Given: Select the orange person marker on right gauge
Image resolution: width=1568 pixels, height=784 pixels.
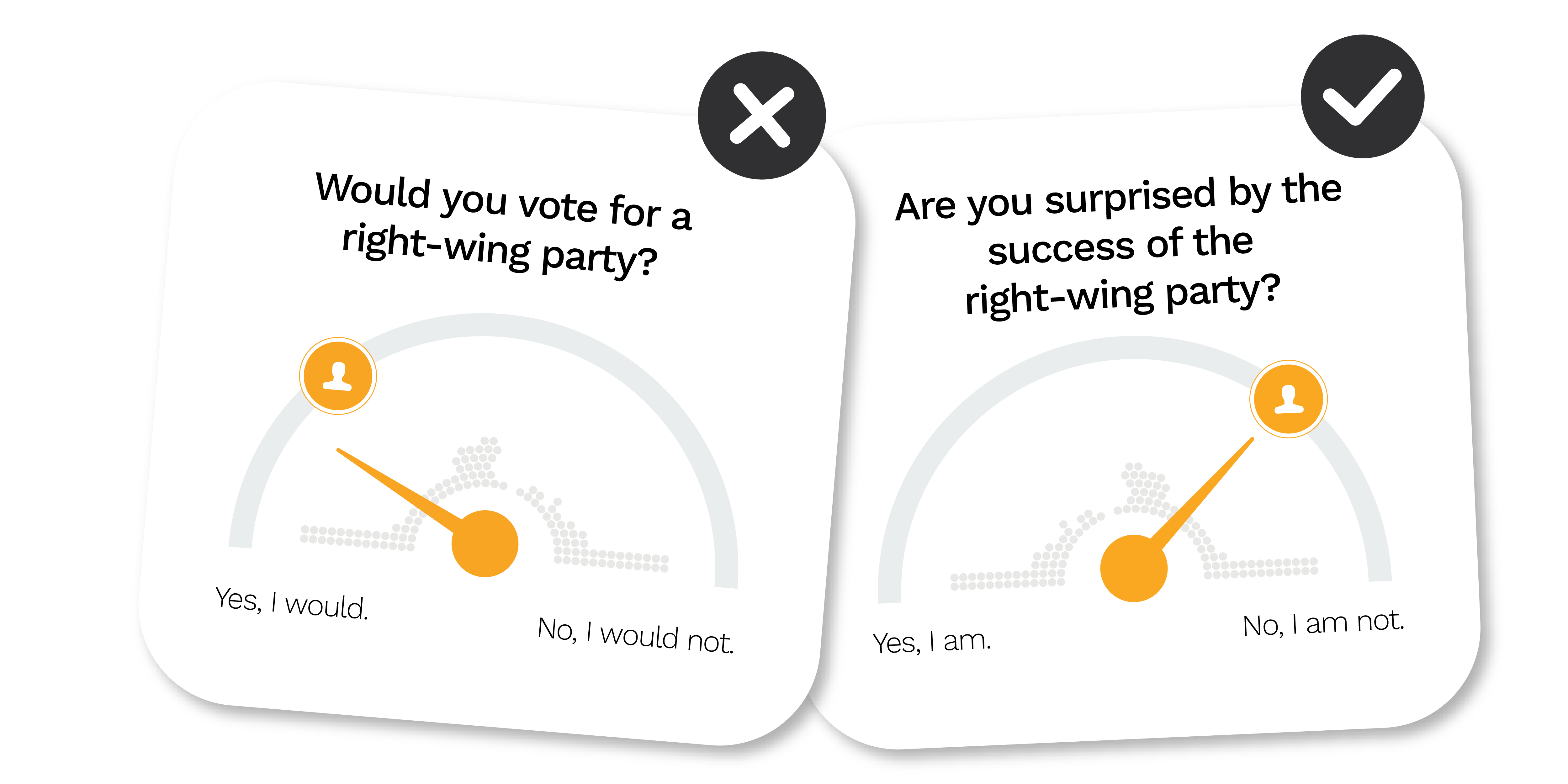Looking at the screenshot, I should [x=1288, y=399].
